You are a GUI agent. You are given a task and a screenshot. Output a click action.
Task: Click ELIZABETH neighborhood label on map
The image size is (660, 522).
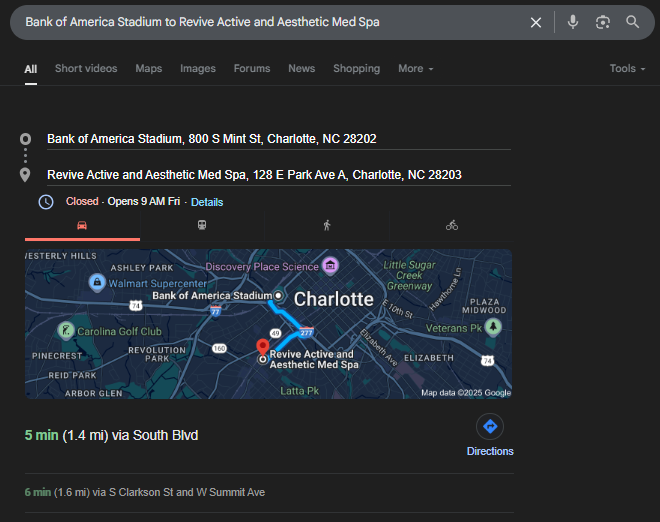[429, 358]
